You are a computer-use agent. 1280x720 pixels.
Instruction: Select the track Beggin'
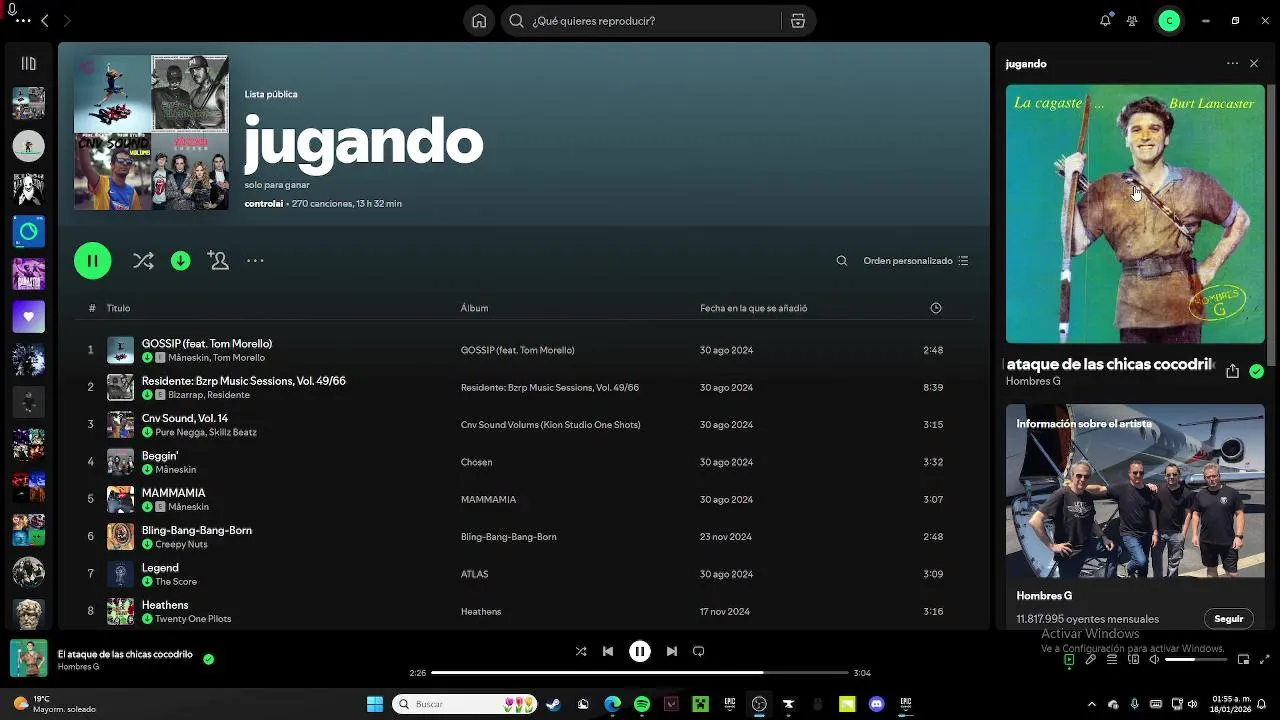click(160, 456)
